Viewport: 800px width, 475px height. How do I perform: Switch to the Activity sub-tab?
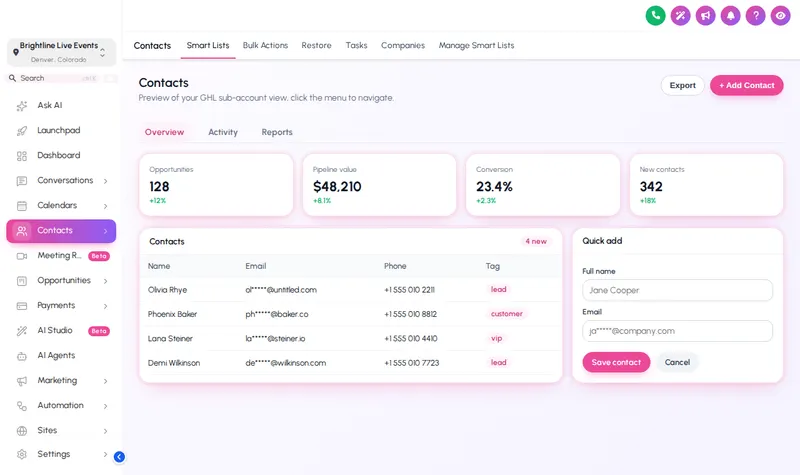point(223,132)
